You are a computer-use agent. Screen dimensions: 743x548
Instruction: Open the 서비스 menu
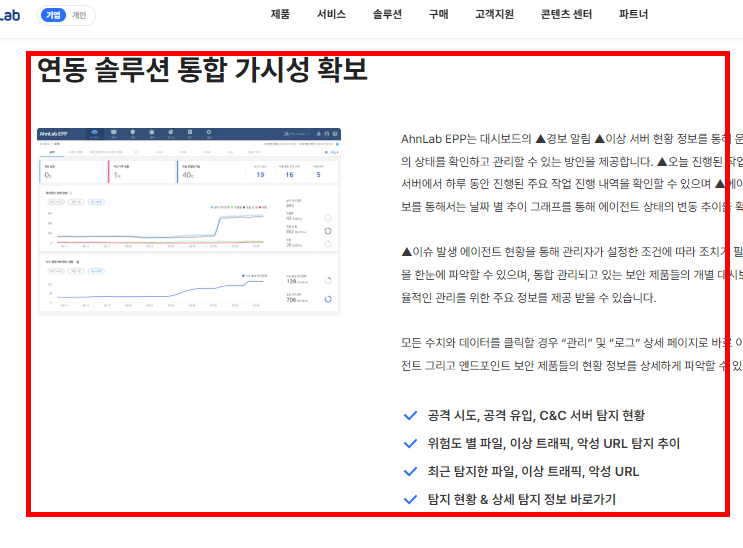click(331, 14)
